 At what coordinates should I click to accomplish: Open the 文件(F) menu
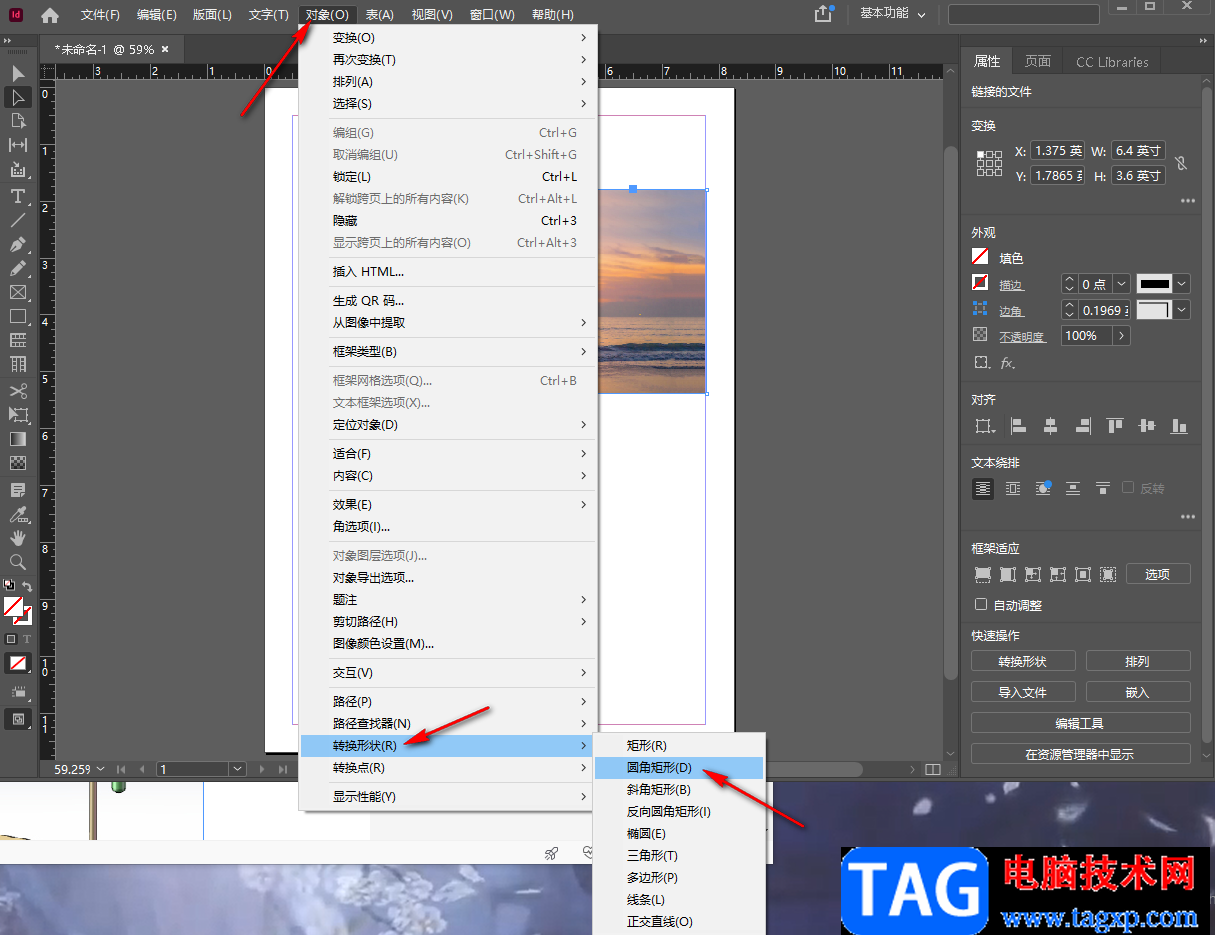coord(100,15)
